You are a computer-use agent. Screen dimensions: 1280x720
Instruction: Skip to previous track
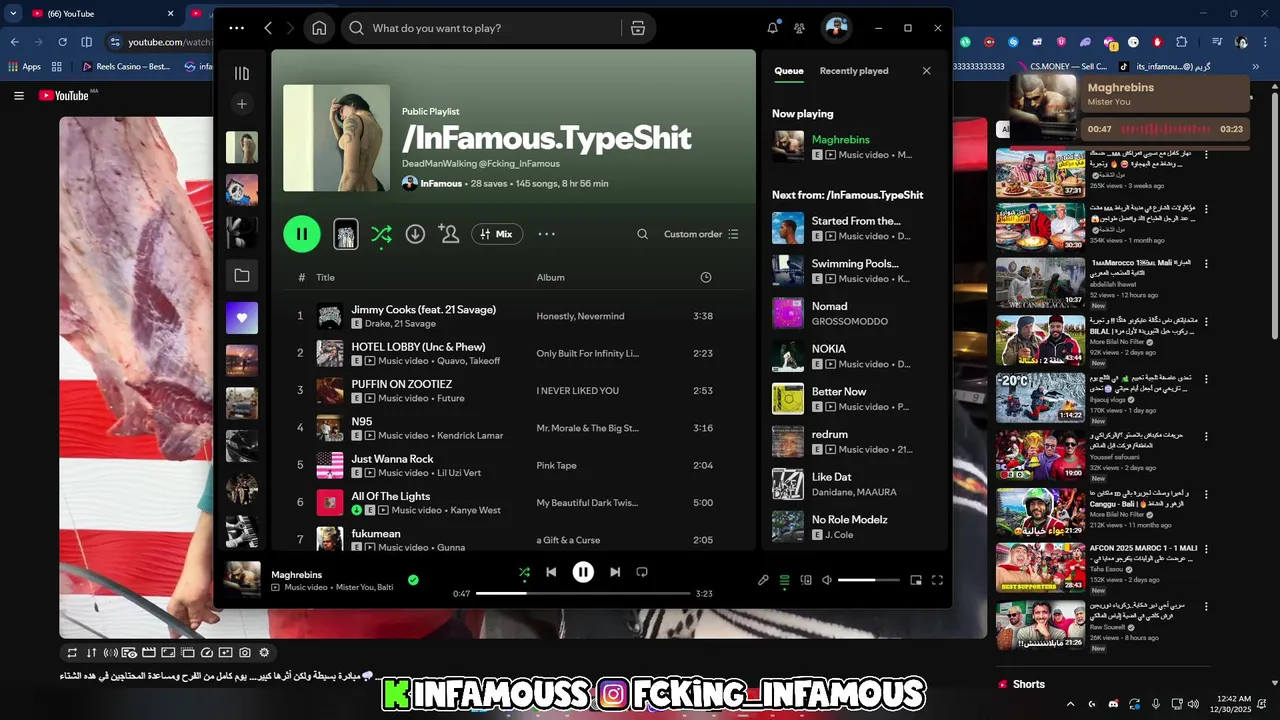(551, 572)
